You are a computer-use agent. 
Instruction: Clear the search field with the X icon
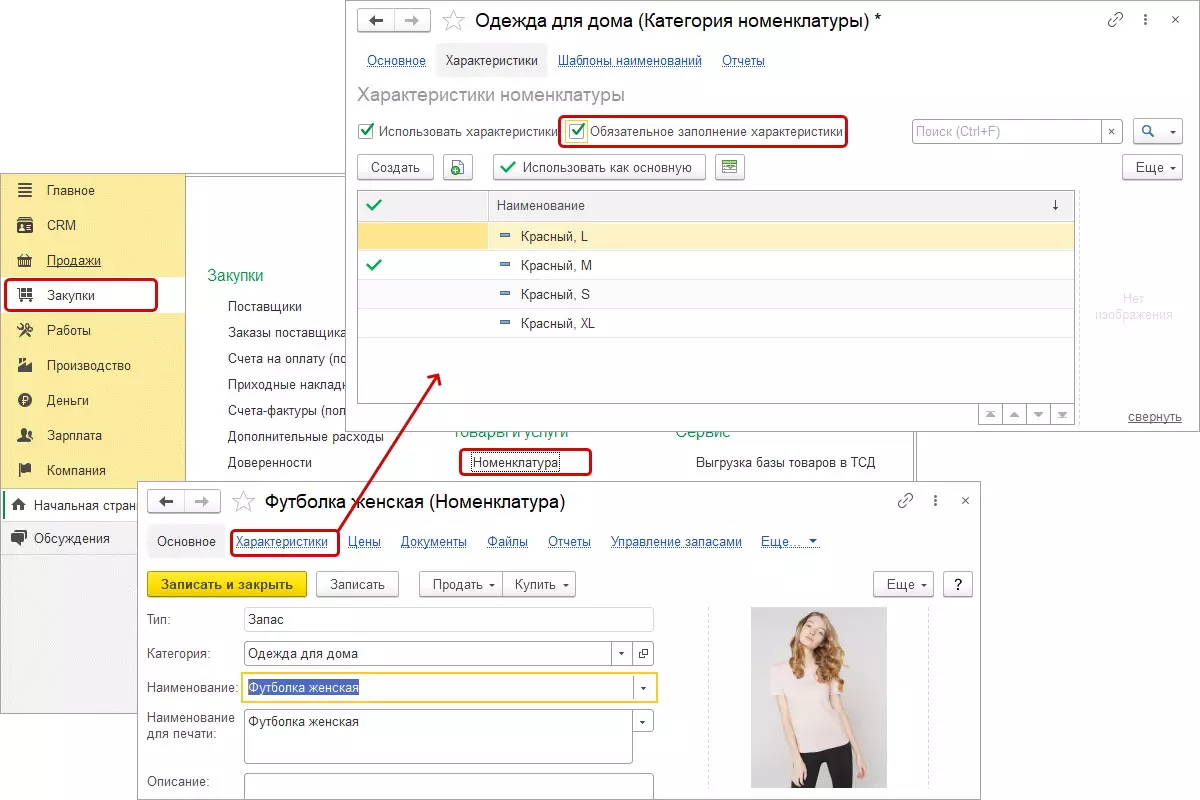[x=1112, y=131]
